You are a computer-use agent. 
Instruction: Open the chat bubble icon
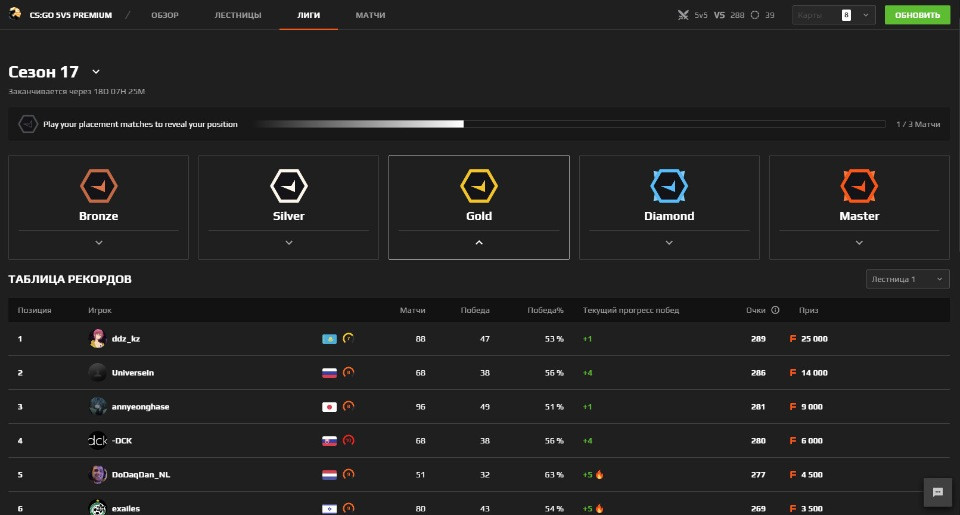click(x=937, y=491)
